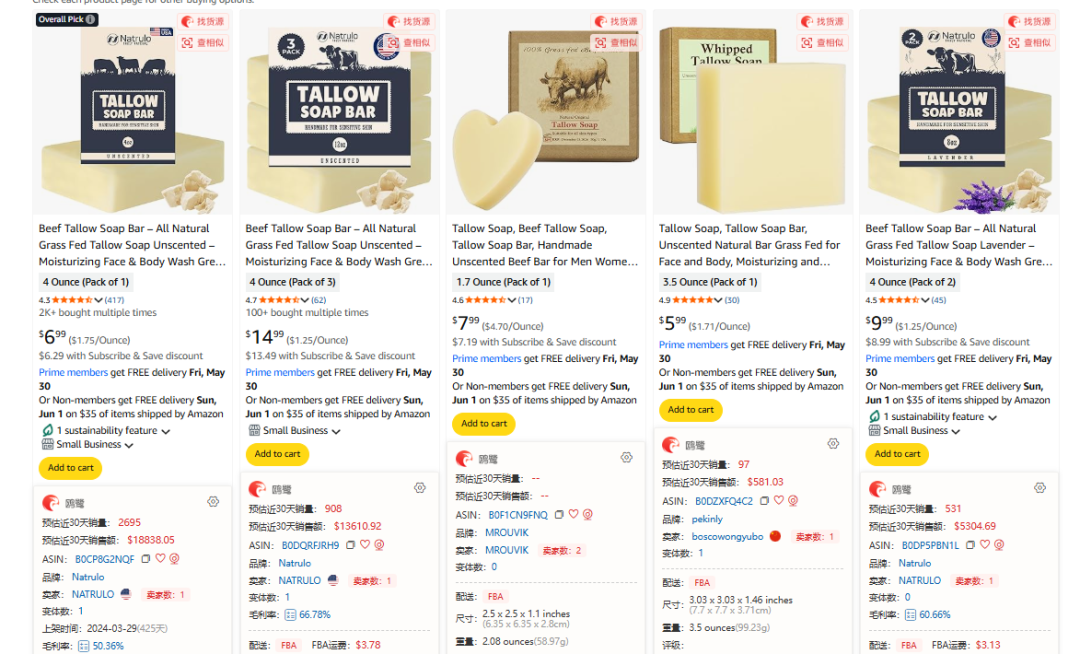The height and width of the screenshot is (654, 1080).
Task: Select the 1.7 Ounce (Pack of 1) option
Action: [503, 282]
